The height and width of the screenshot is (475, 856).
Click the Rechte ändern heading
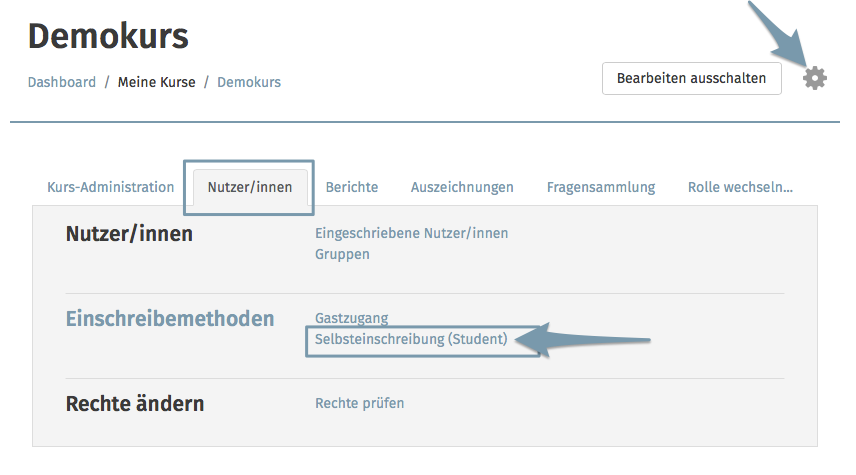135,403
